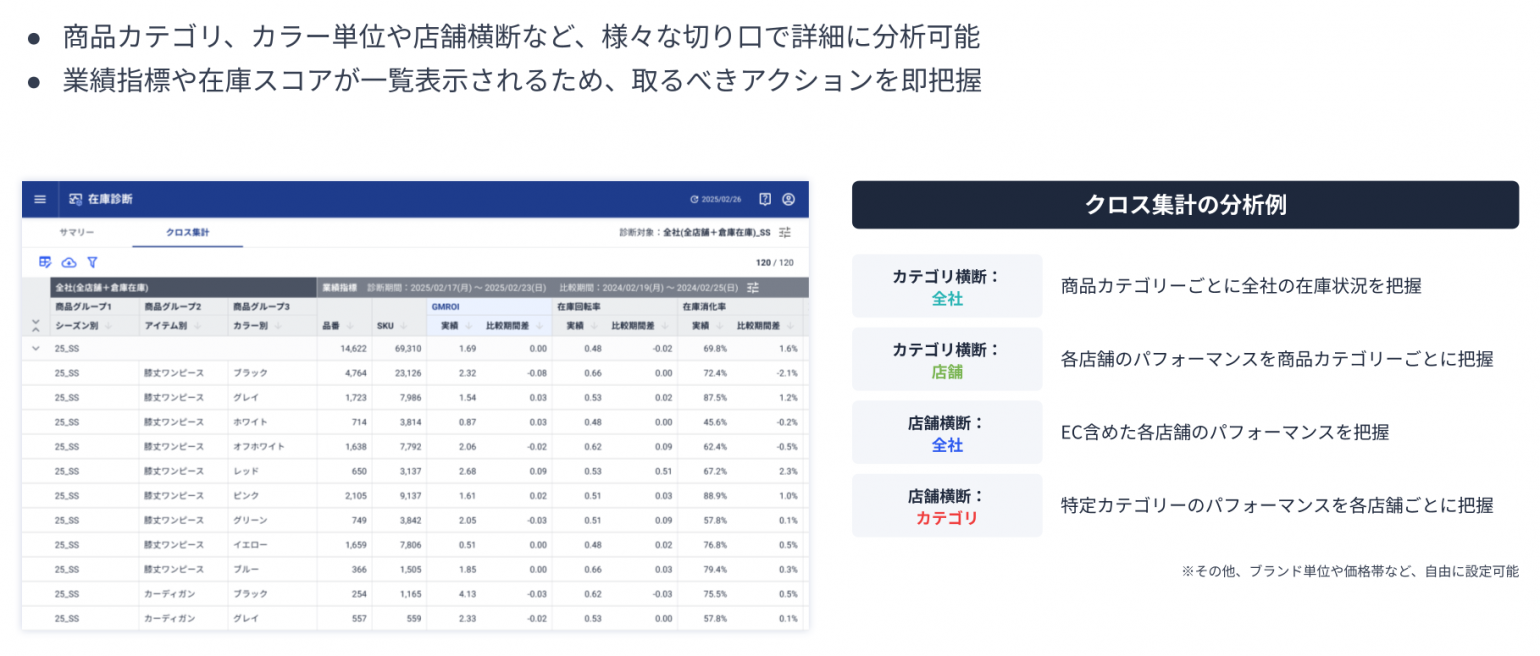The width and height of the screenshot is (1540, 656).
Task: Switch to the サマリー tab
Action: coord(77,232)
